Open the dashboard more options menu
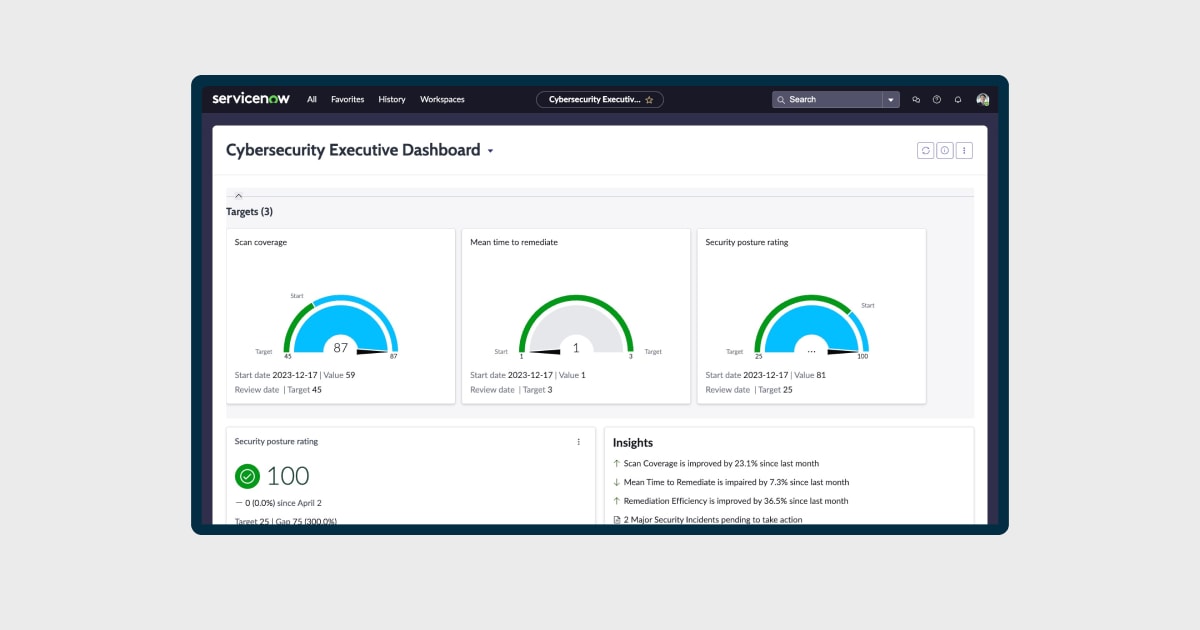 (964, 150)
